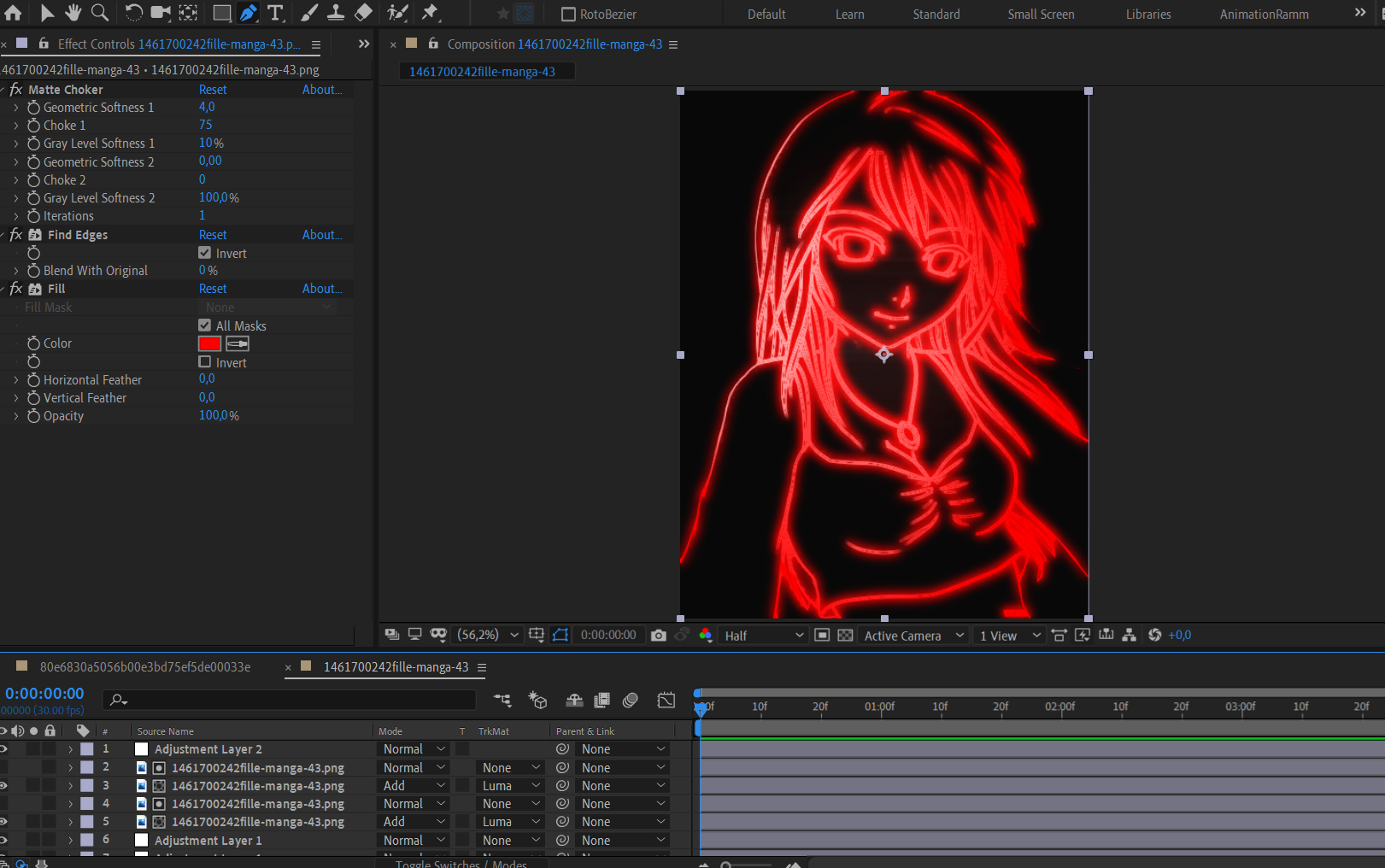
Task: Expand the Choke 1 property
Action: 15,126
